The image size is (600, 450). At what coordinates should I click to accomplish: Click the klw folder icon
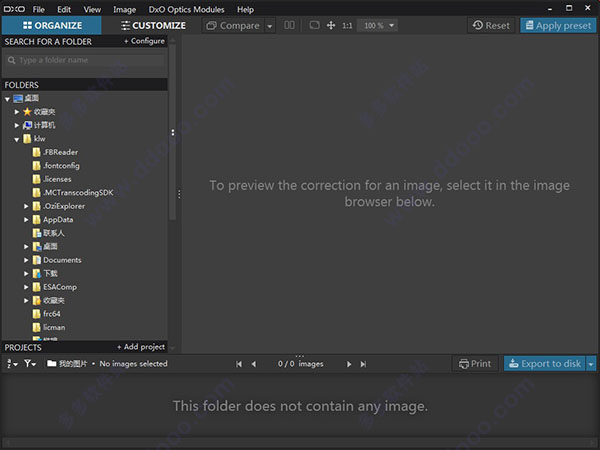pyautogui.click(x=27, y=139)
